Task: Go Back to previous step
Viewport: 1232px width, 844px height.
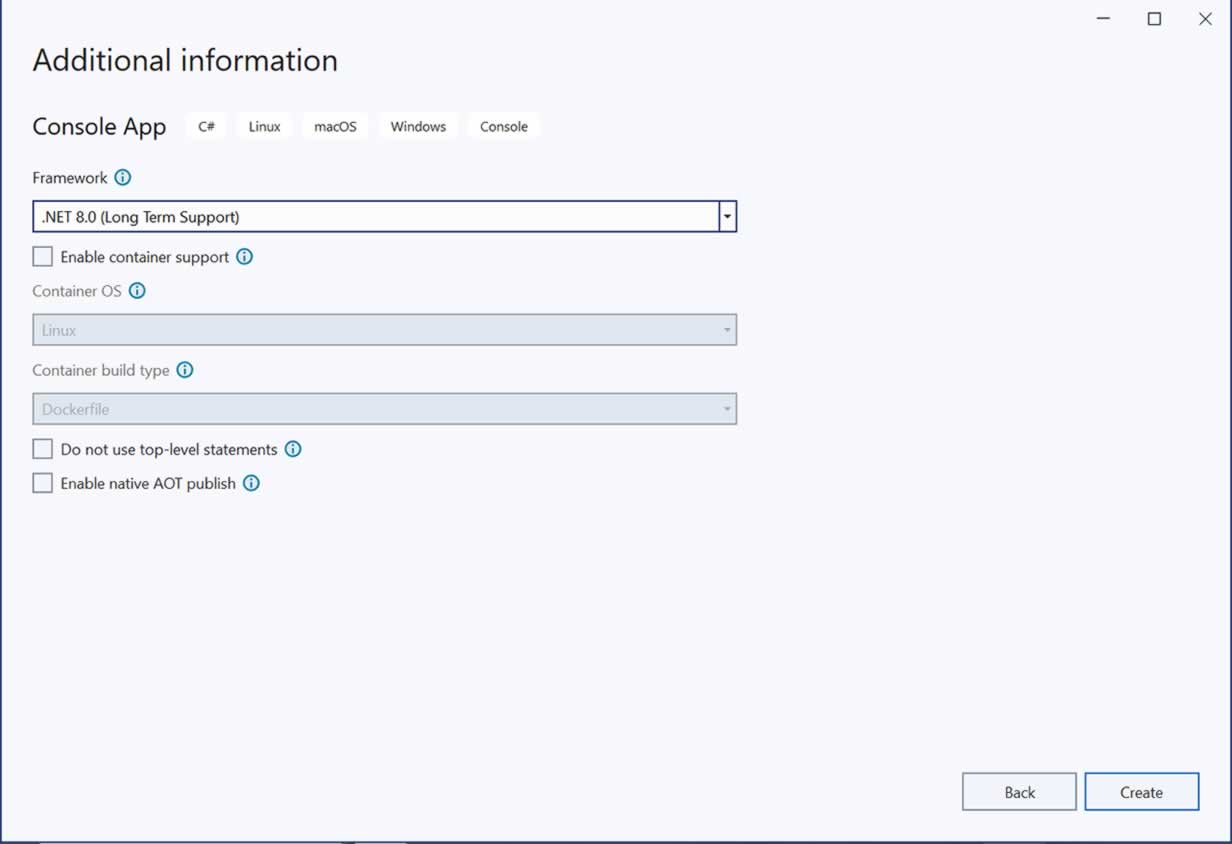Action: click(x=1019, y=792)
